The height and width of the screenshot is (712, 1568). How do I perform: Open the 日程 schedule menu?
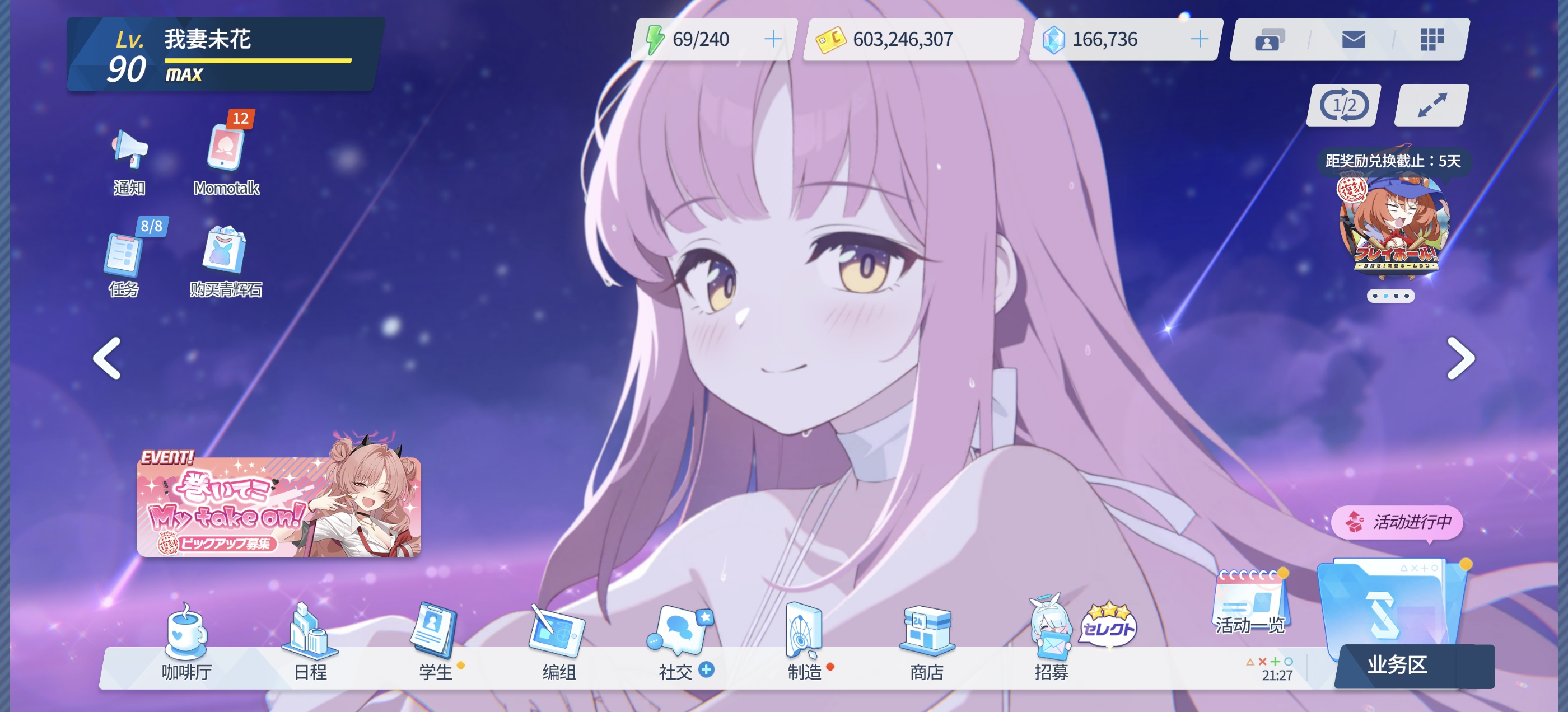point(310,643)
